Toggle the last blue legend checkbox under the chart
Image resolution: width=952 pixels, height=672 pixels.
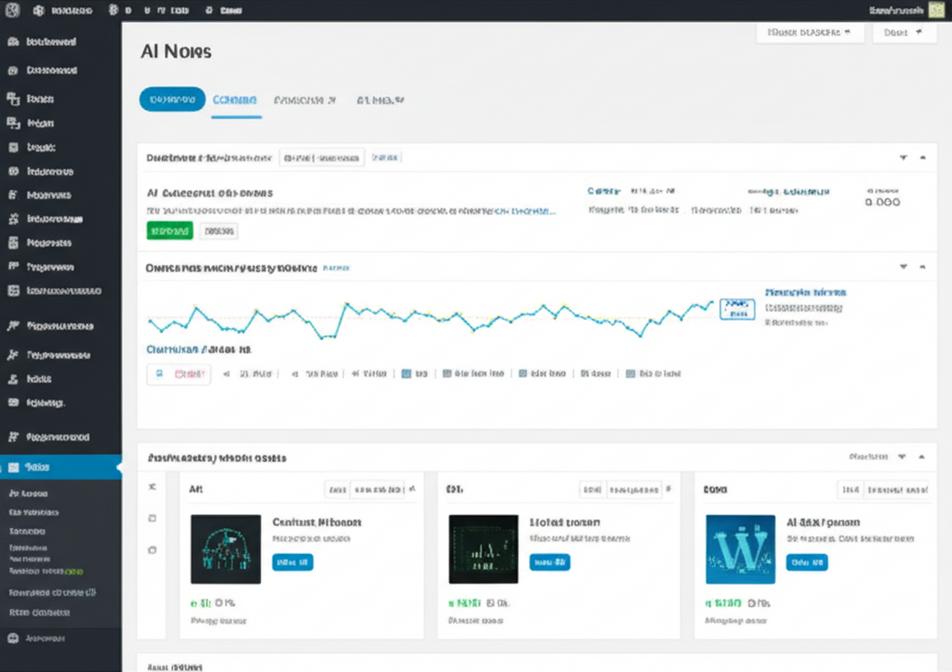click(630, 374)
